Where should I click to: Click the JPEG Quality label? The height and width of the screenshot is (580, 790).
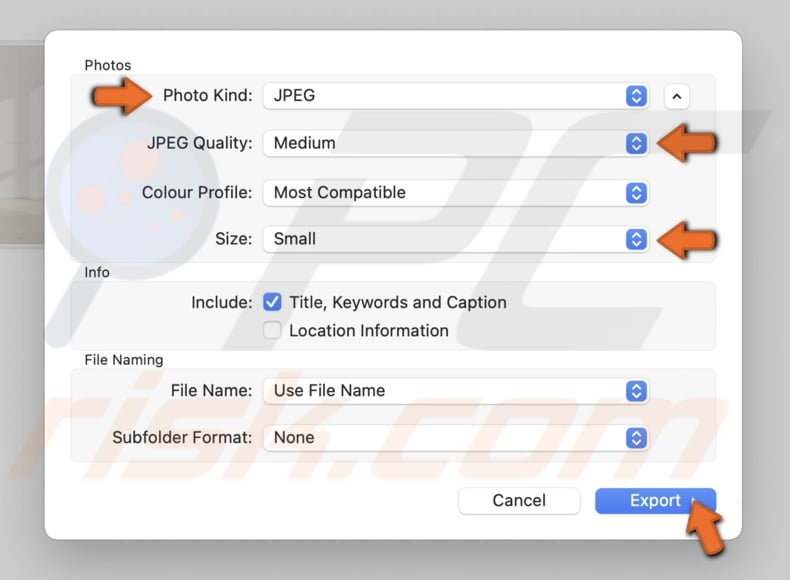click(x=200, y=143)
